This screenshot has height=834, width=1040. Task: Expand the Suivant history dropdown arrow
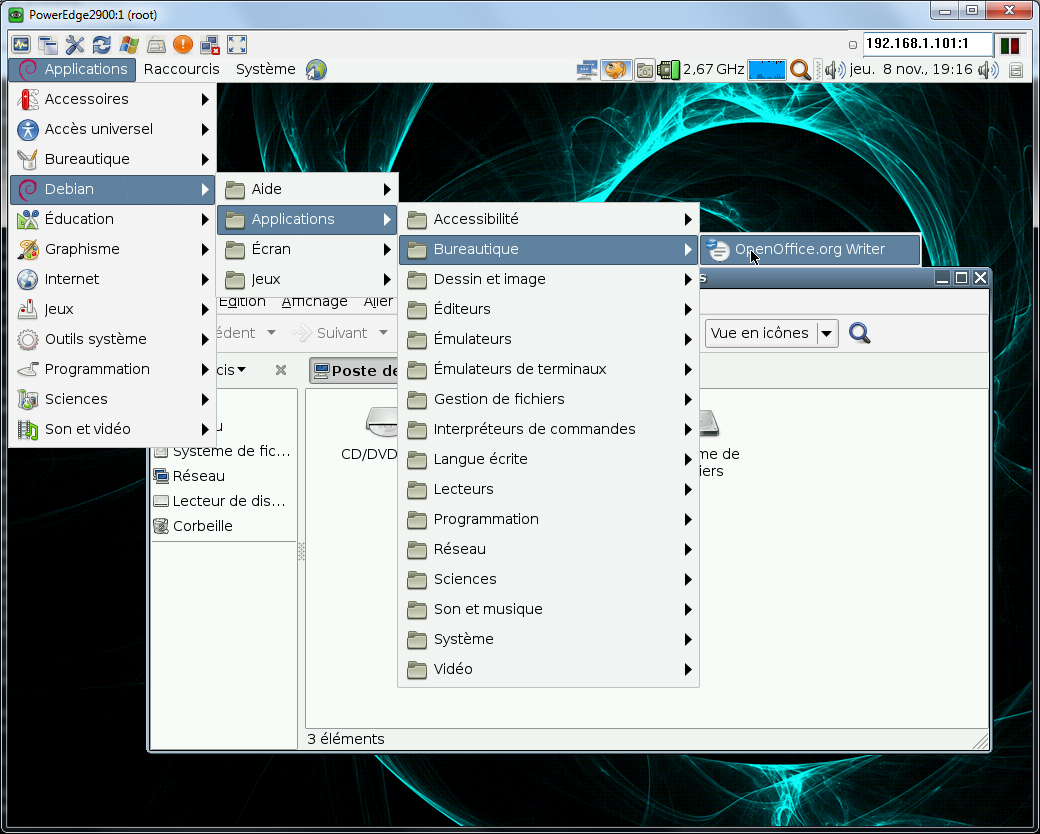(383, 333)
